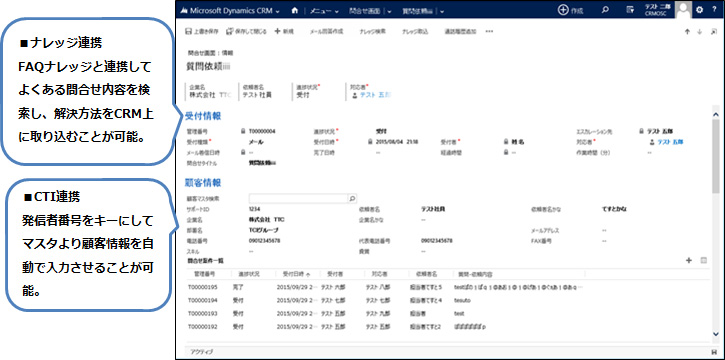Click ナレッジ検索 in command bar
Image resolution: width=725 pixels, height=360 pixels.
[x=372, y=31]
